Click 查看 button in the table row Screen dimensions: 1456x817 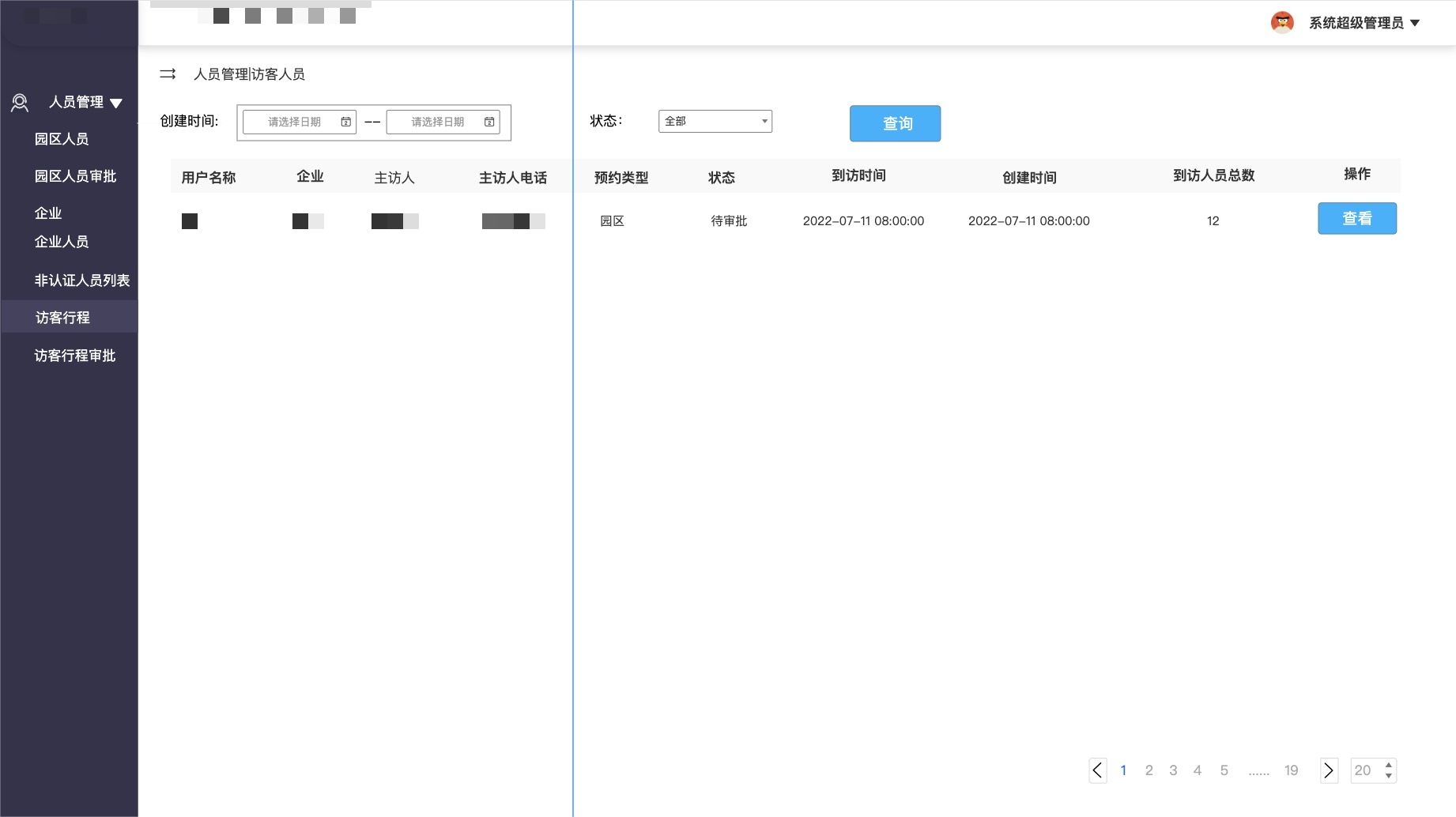click(x=1357, y=219)
